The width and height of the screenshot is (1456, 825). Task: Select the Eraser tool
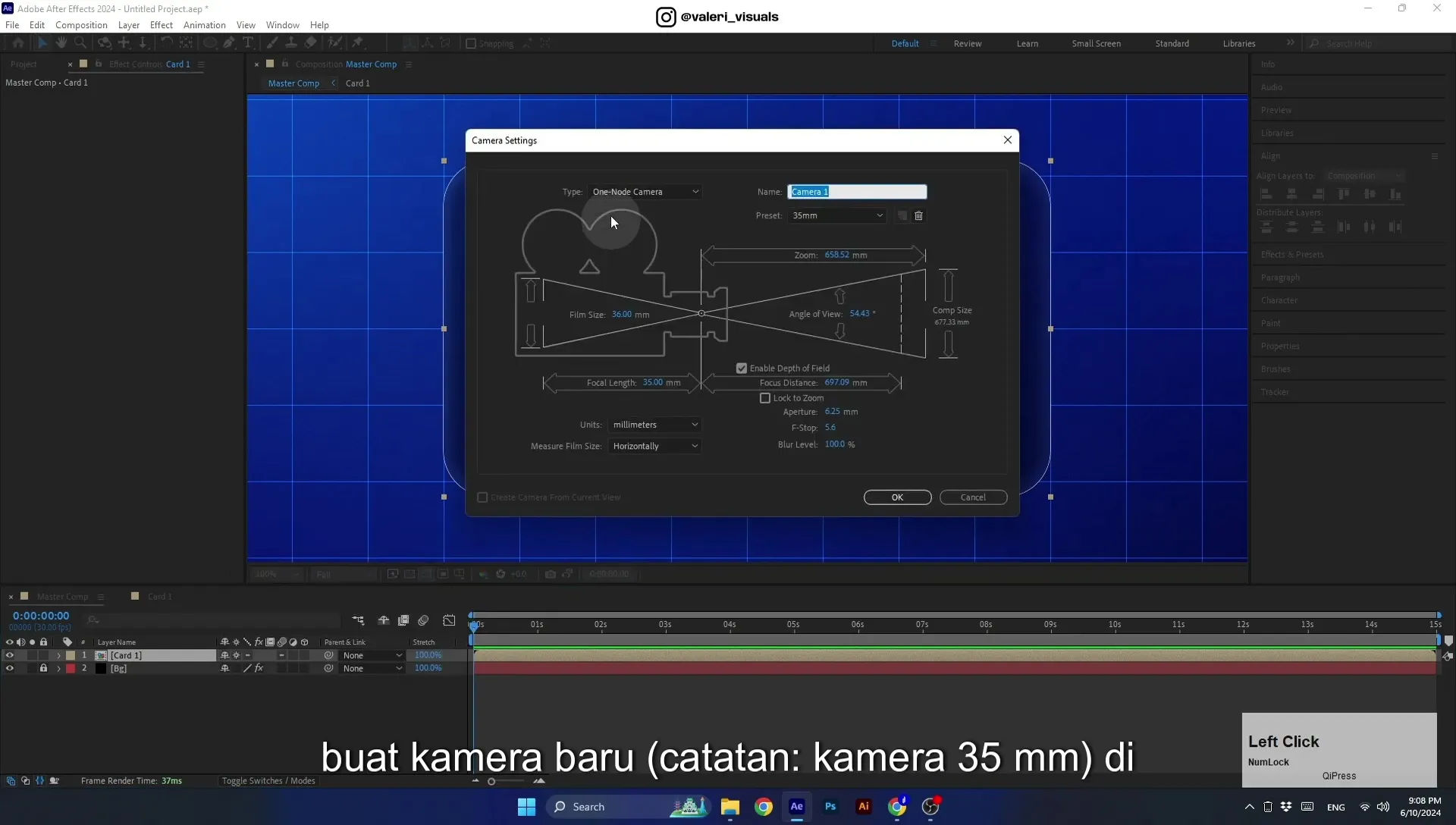pyautogui.click(x=311, y=43)
